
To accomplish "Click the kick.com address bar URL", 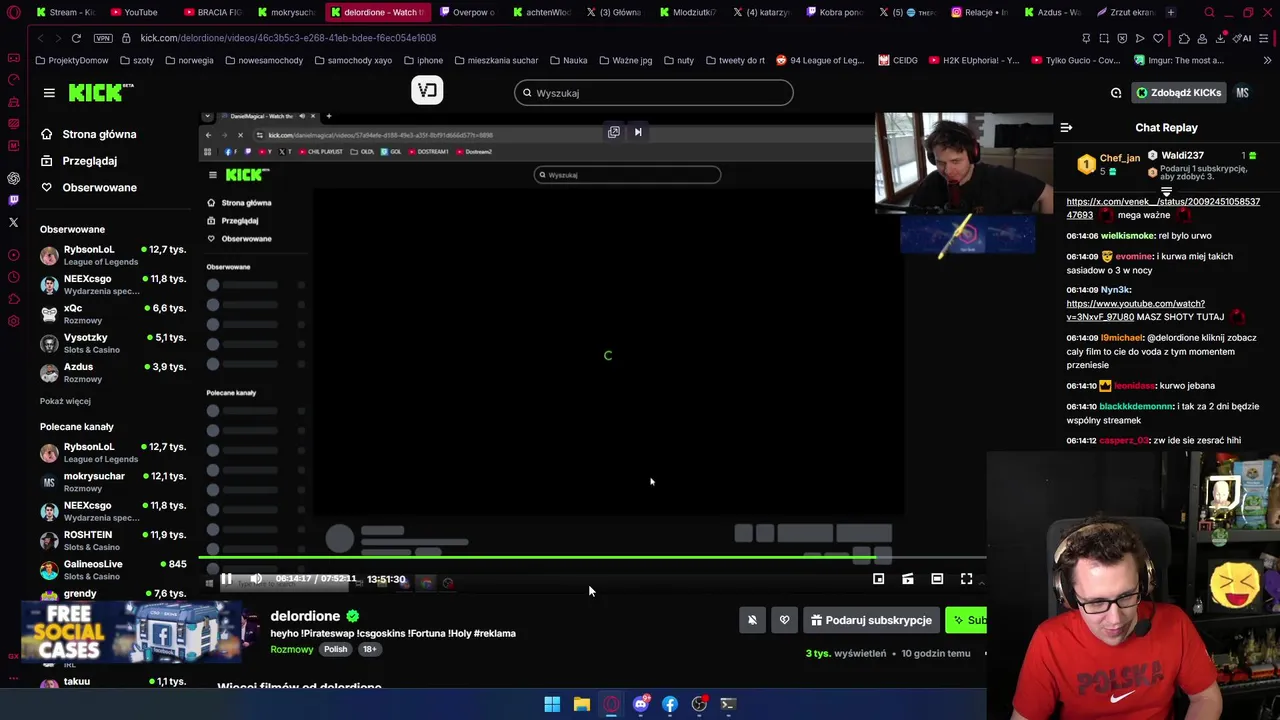I will point(288,38).
